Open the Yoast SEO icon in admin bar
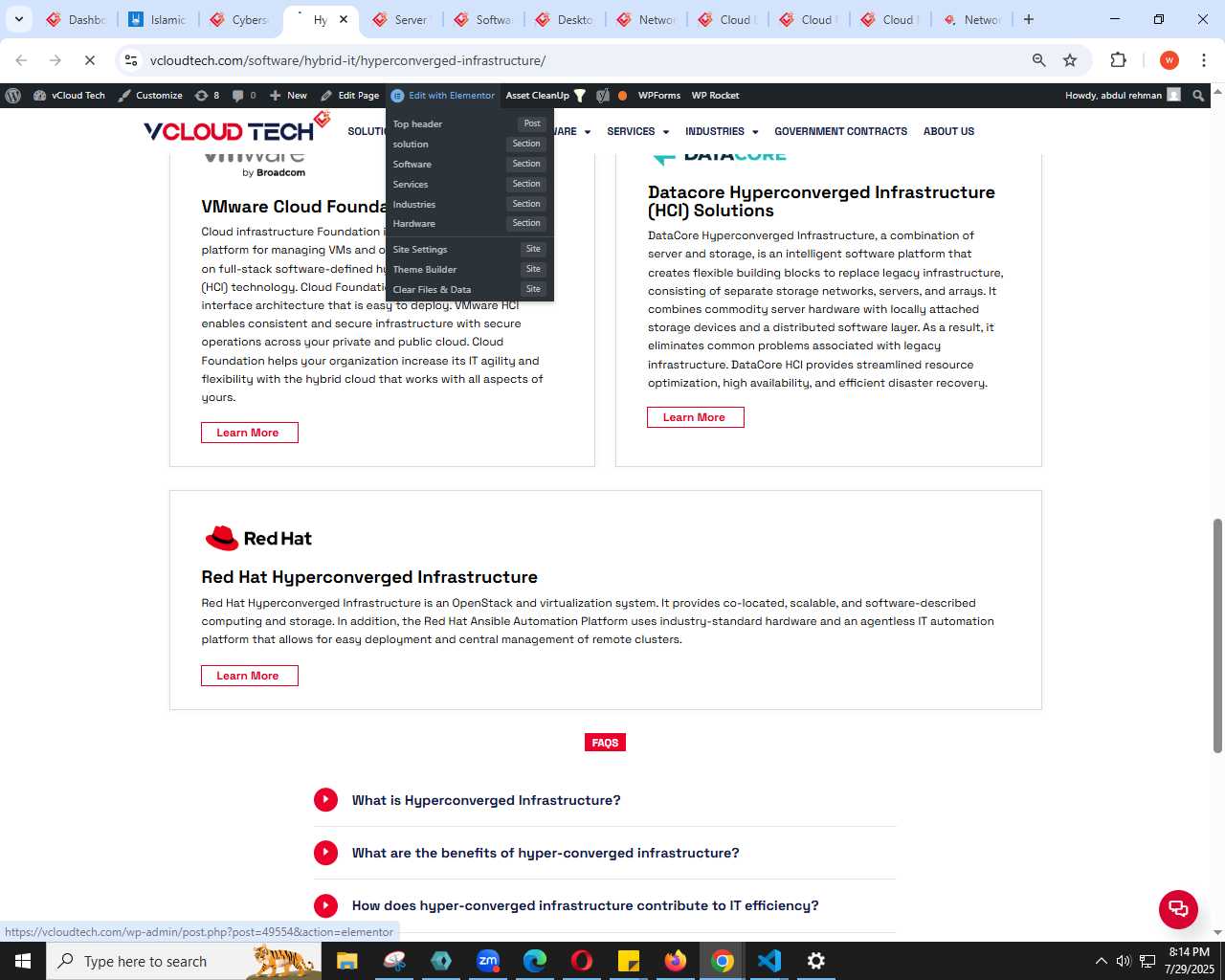The width and height of the screenshot is (1225, 980). coord(603,96)
